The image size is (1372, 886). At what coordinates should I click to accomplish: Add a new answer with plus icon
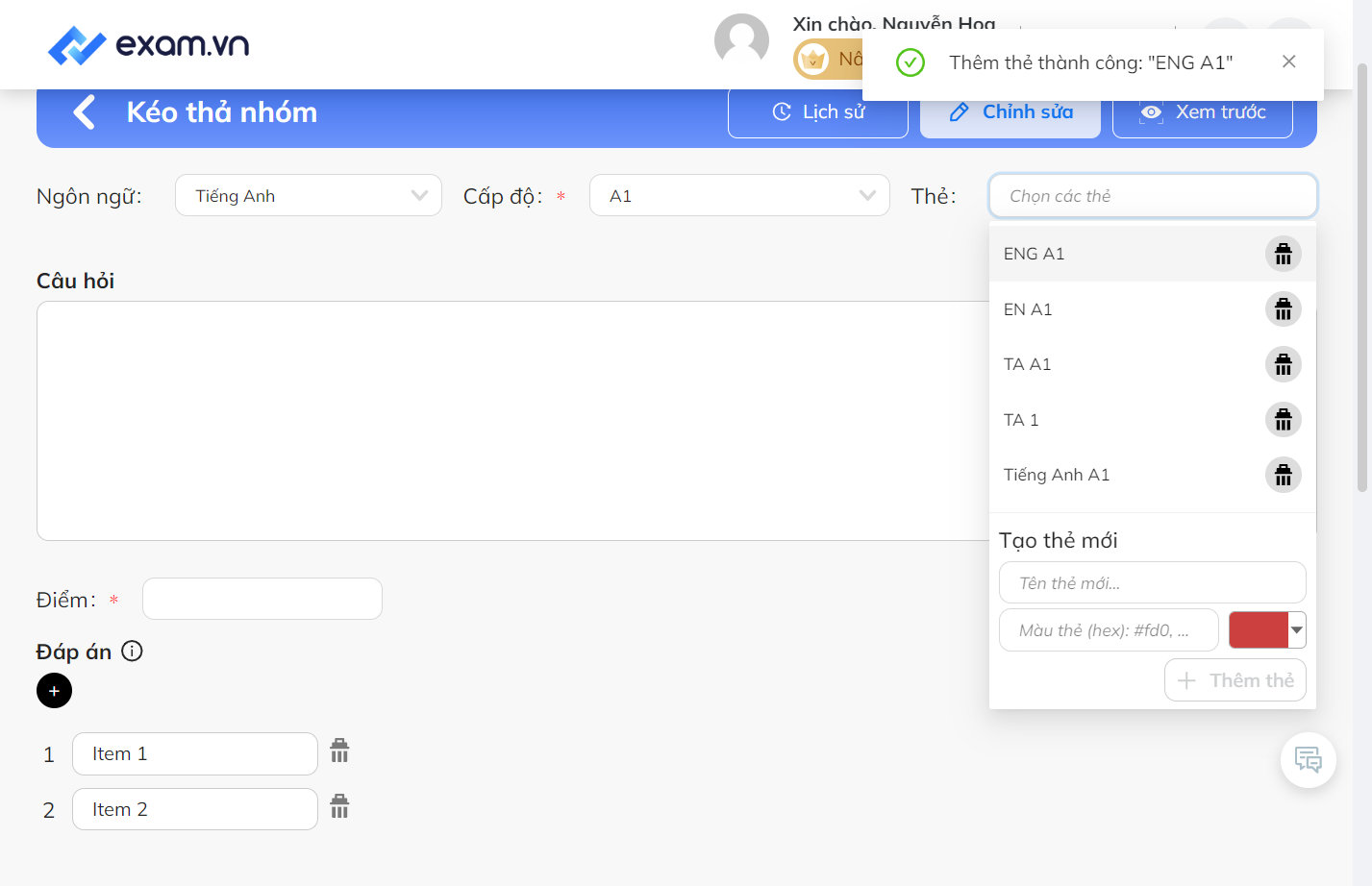point(54,691)
